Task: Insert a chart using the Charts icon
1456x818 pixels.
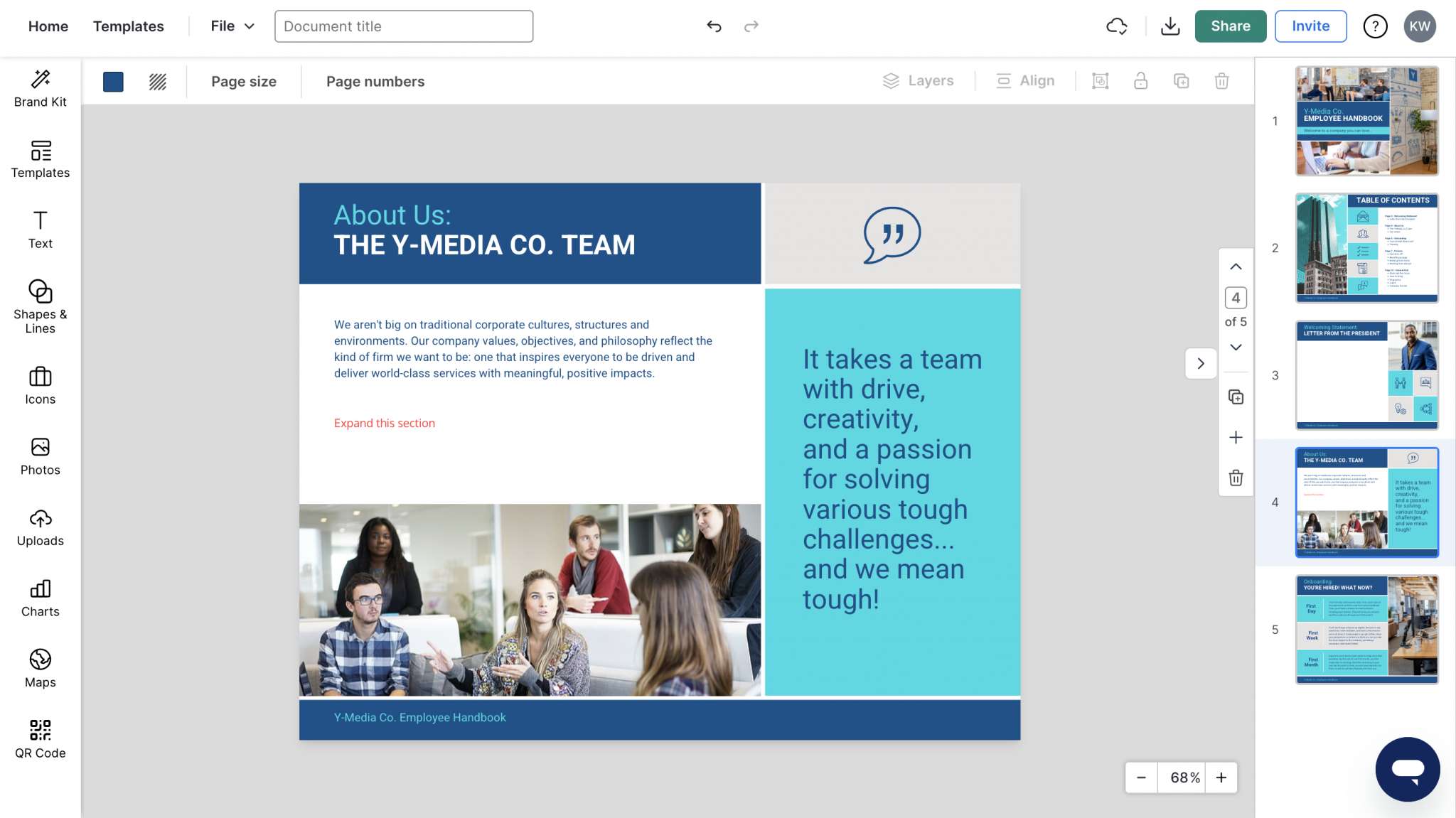Action: (x=40, y=598)
